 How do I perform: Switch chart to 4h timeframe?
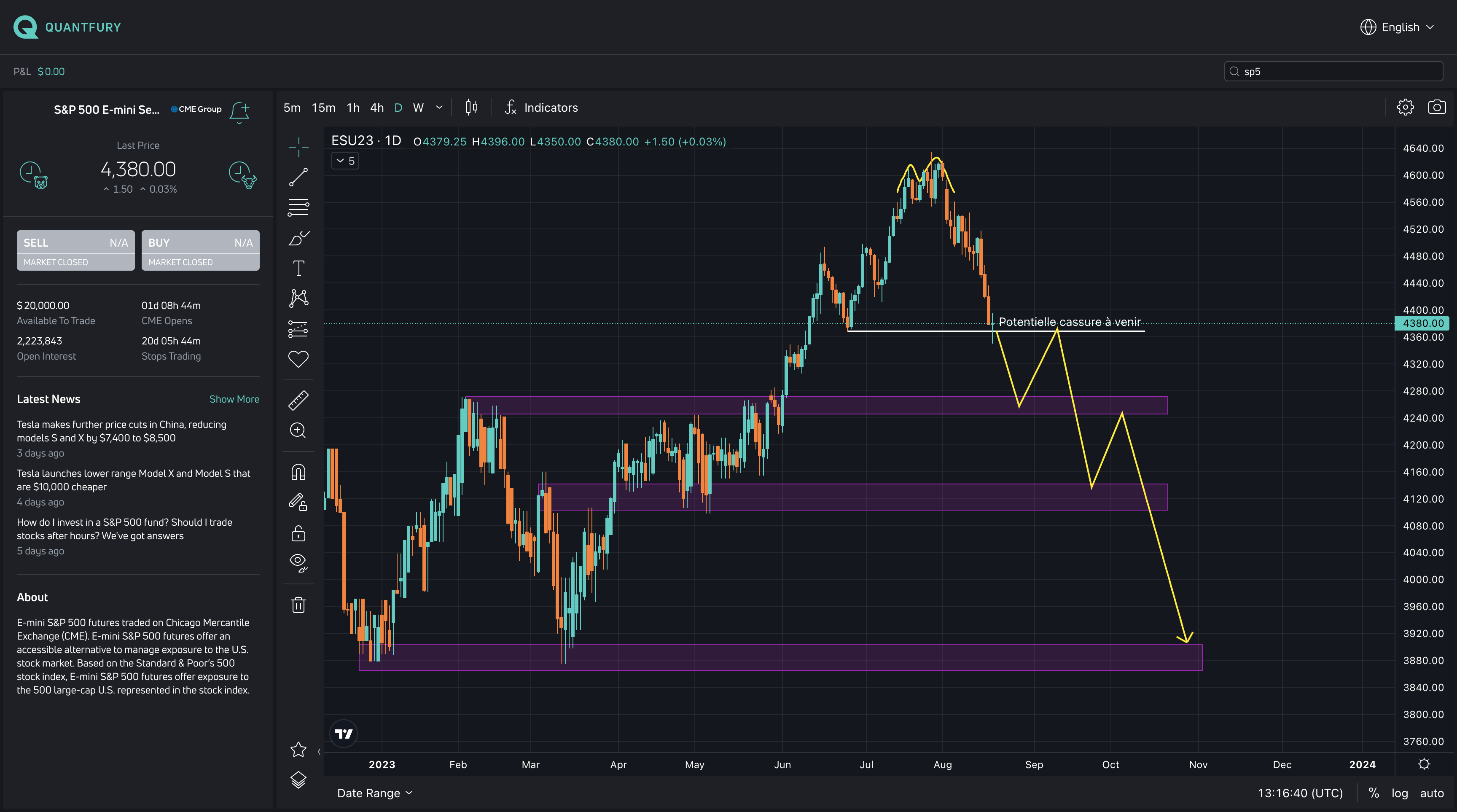click(377, 108)
